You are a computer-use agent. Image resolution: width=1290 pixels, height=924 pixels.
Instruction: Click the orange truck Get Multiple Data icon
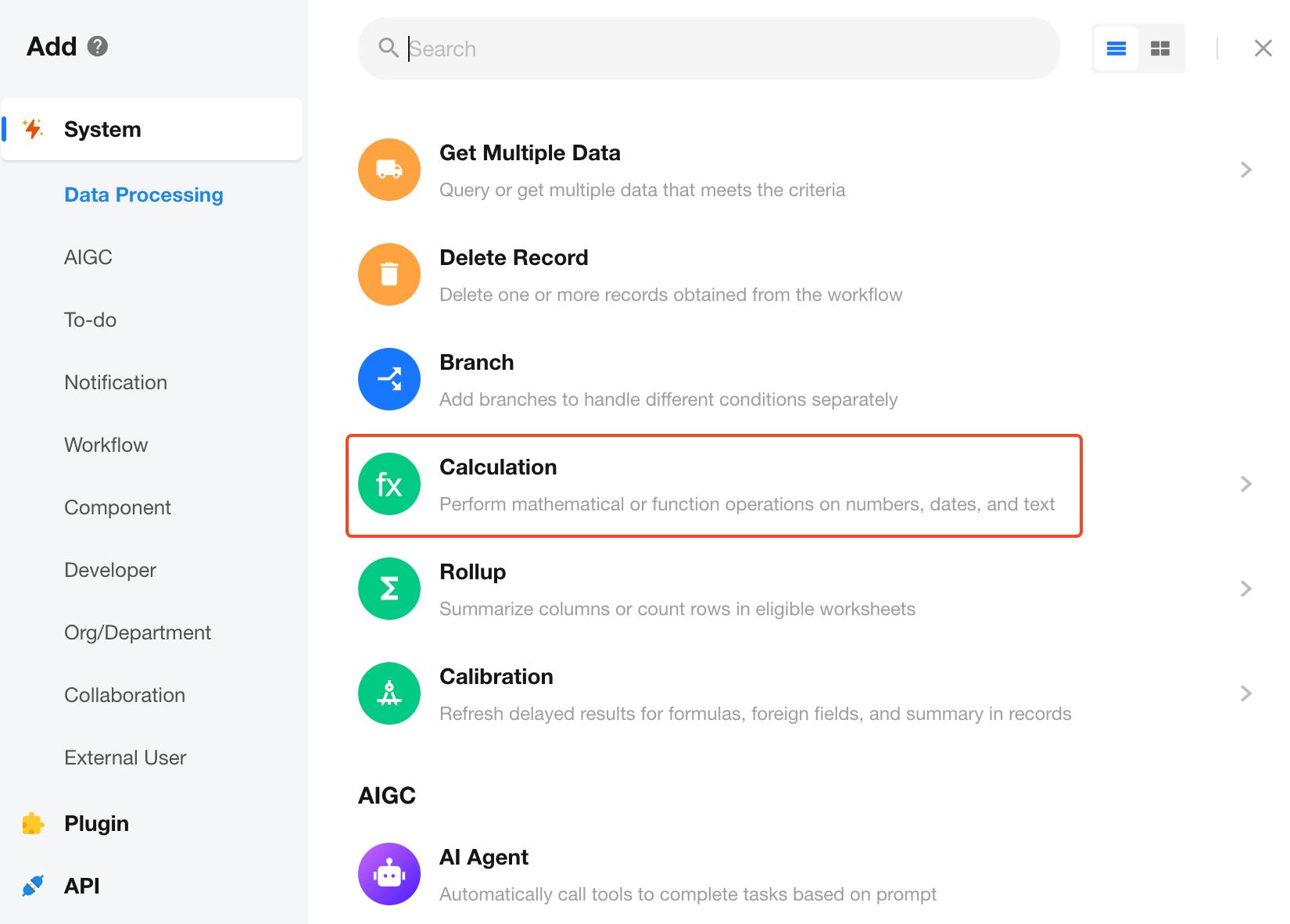[x=389, y=170]
